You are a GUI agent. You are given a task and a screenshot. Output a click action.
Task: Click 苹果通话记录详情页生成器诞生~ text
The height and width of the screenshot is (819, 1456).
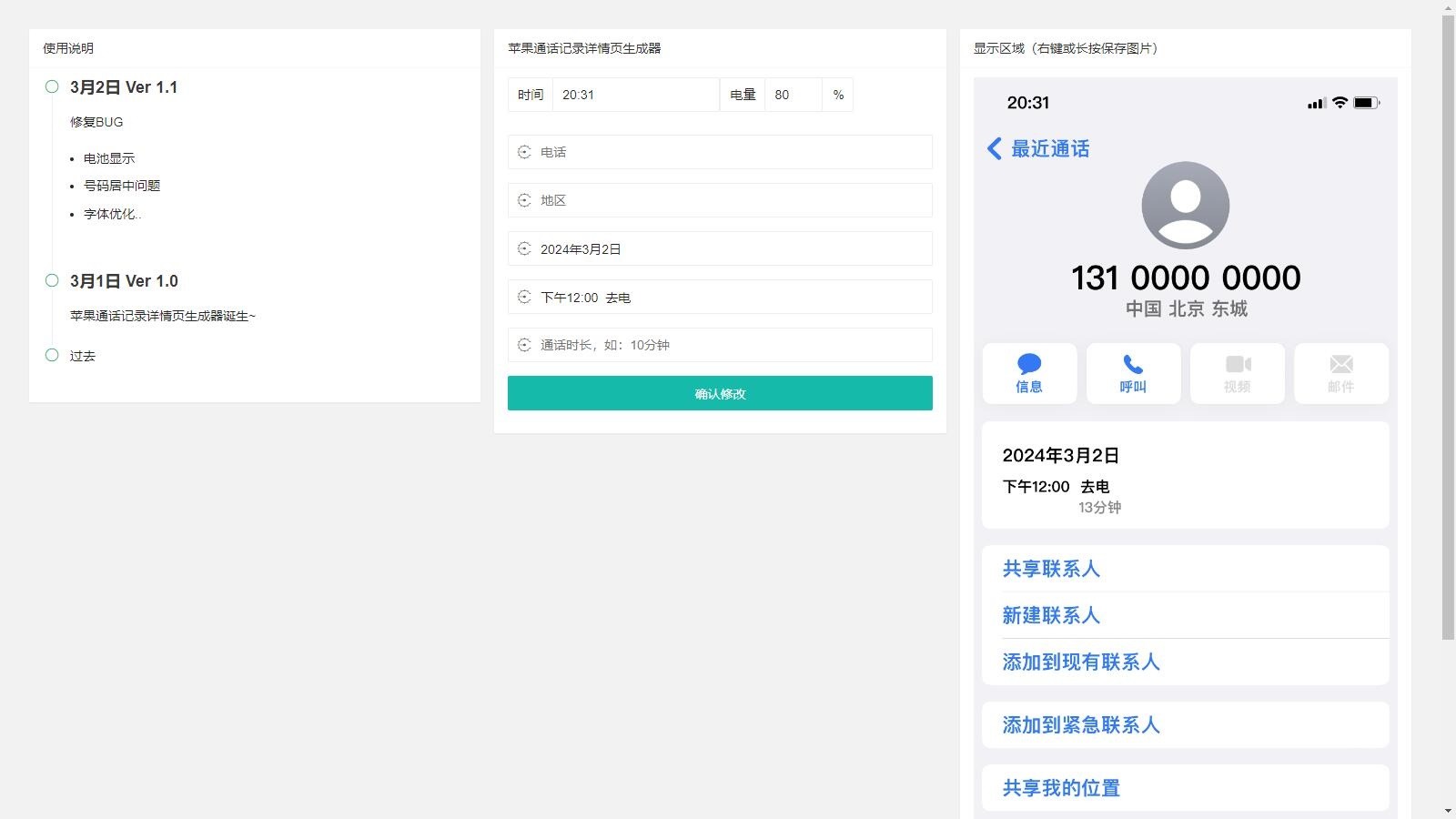[x=163, y=316]
